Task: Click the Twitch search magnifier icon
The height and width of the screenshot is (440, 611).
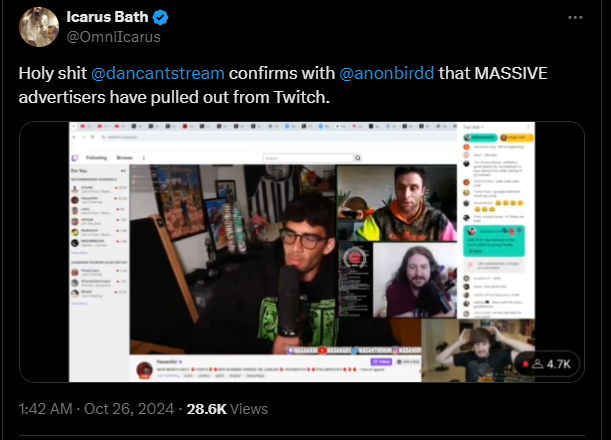Action: point(358,158)
